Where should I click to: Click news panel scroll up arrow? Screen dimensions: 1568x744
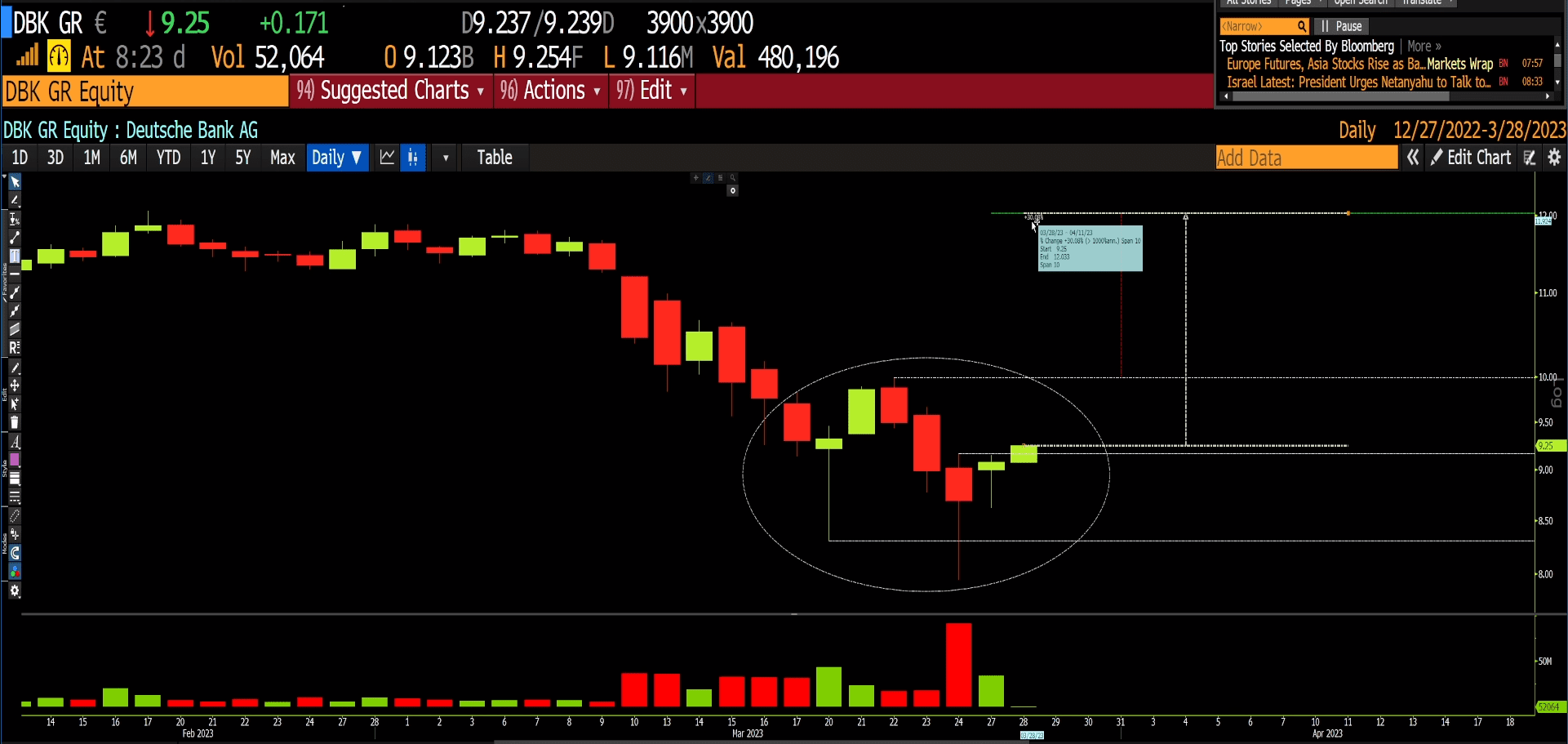coord(1557,44)
